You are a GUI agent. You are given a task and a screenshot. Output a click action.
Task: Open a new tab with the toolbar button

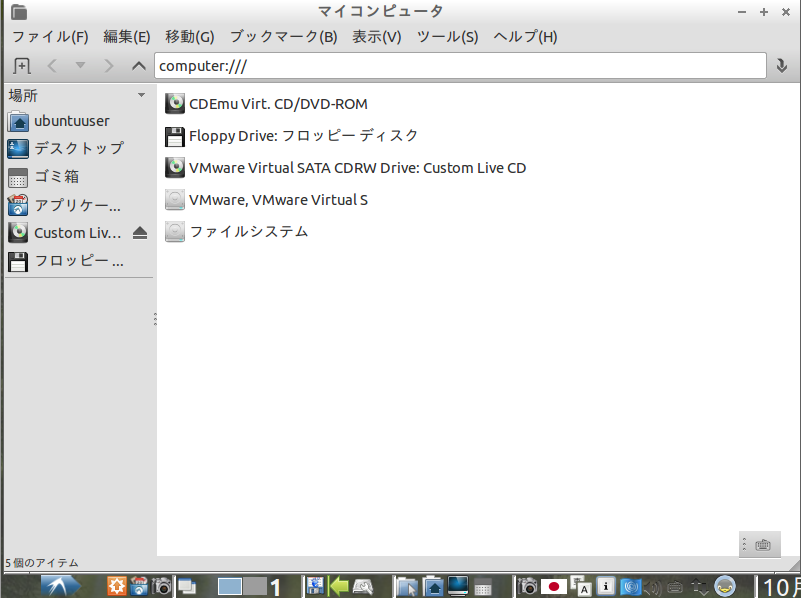pyautogui.click(x=21, y=66)
